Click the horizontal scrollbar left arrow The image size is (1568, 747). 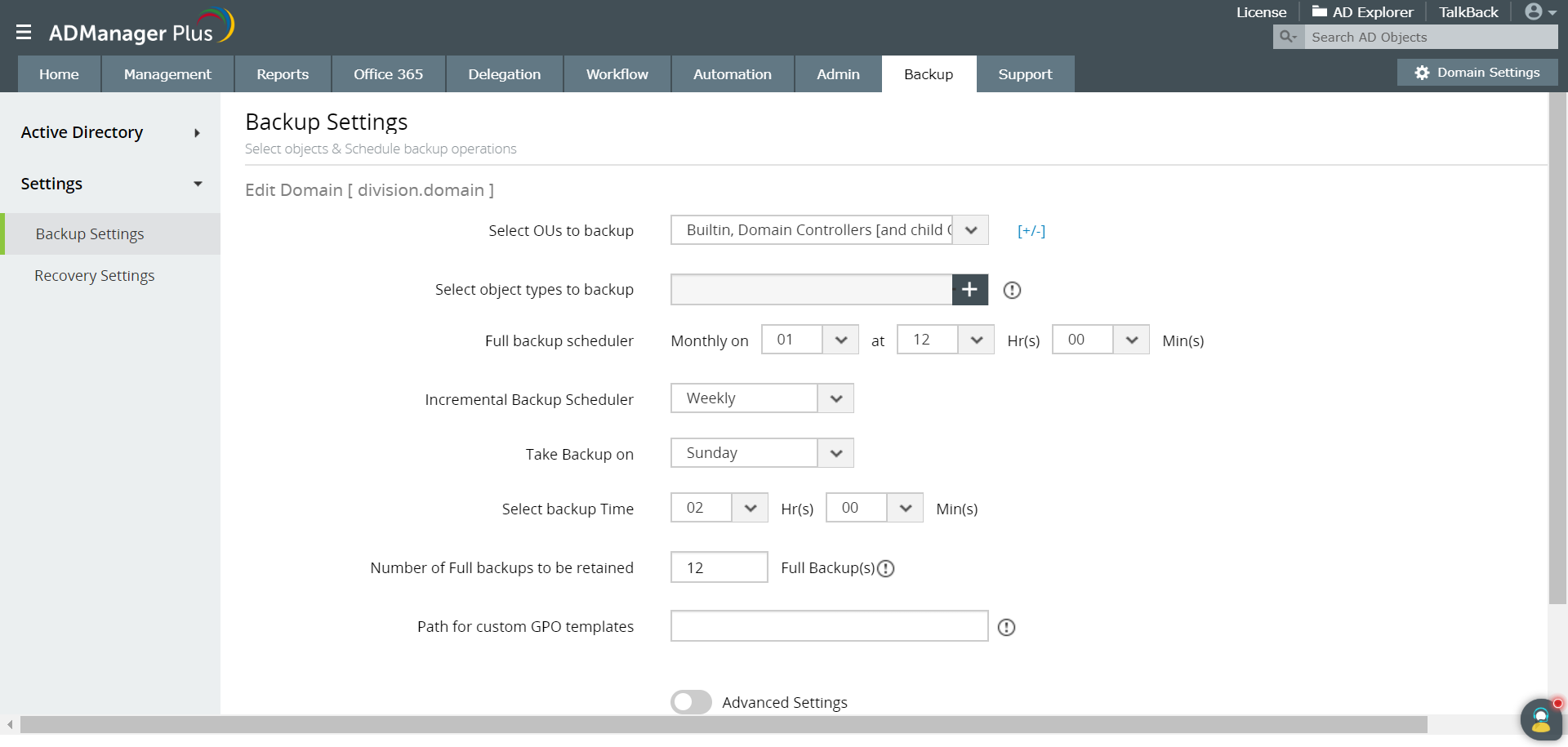(10, 725)
